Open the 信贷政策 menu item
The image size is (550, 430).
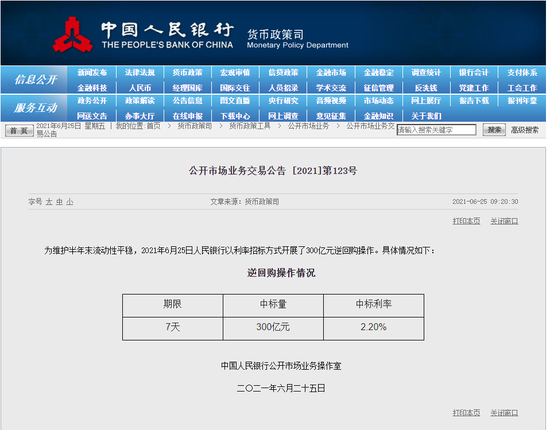[x=283, y=73]
